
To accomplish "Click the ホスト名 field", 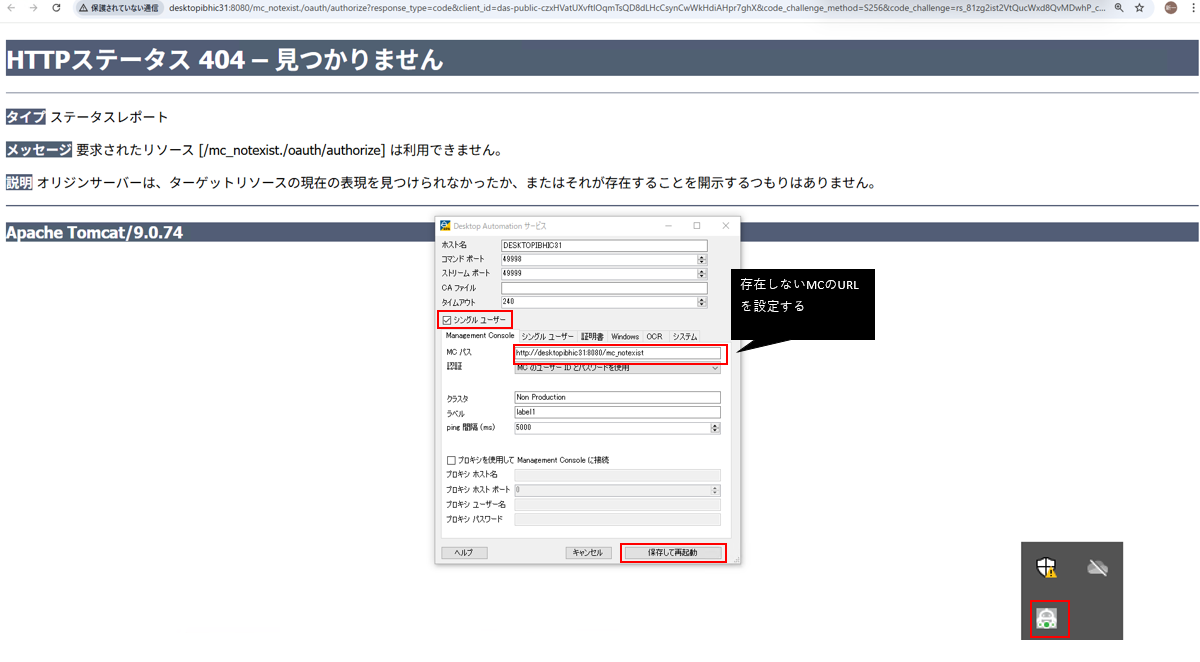I will click(604, 245).
